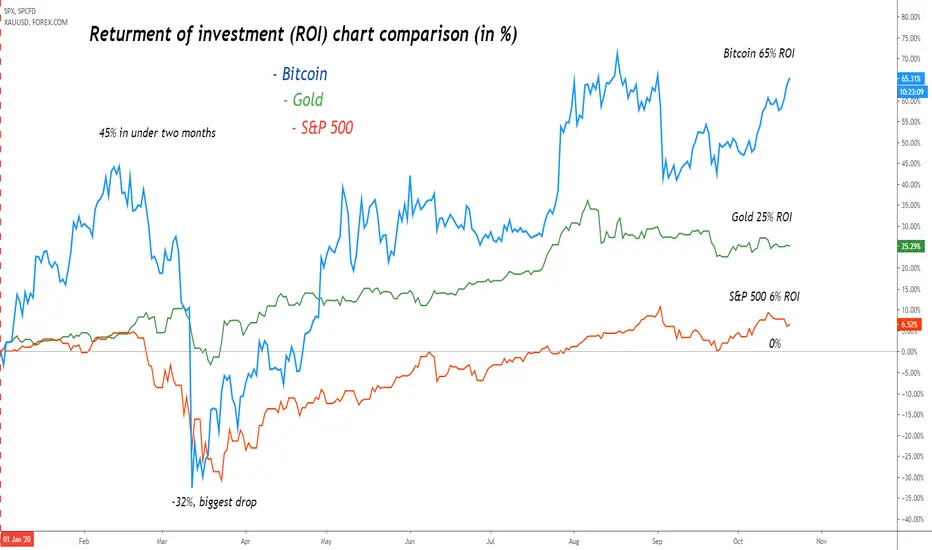Click the Nov label on time axis
The width and height of the screenshot is (932, 550).
pyautogui.click(x=821, y=542)
